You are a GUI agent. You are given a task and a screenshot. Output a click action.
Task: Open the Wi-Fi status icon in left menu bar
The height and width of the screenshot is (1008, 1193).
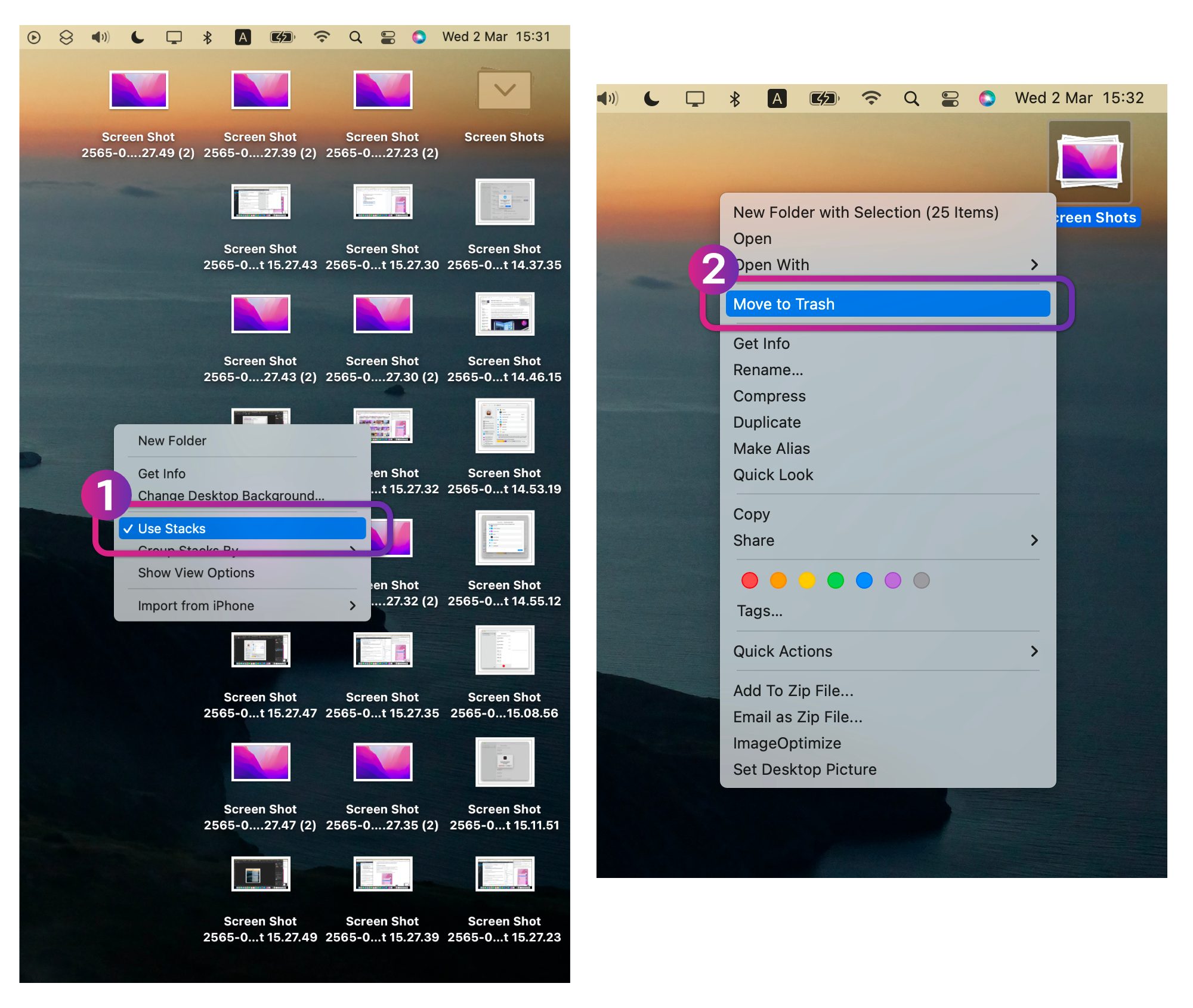click(x=322, y=38)
